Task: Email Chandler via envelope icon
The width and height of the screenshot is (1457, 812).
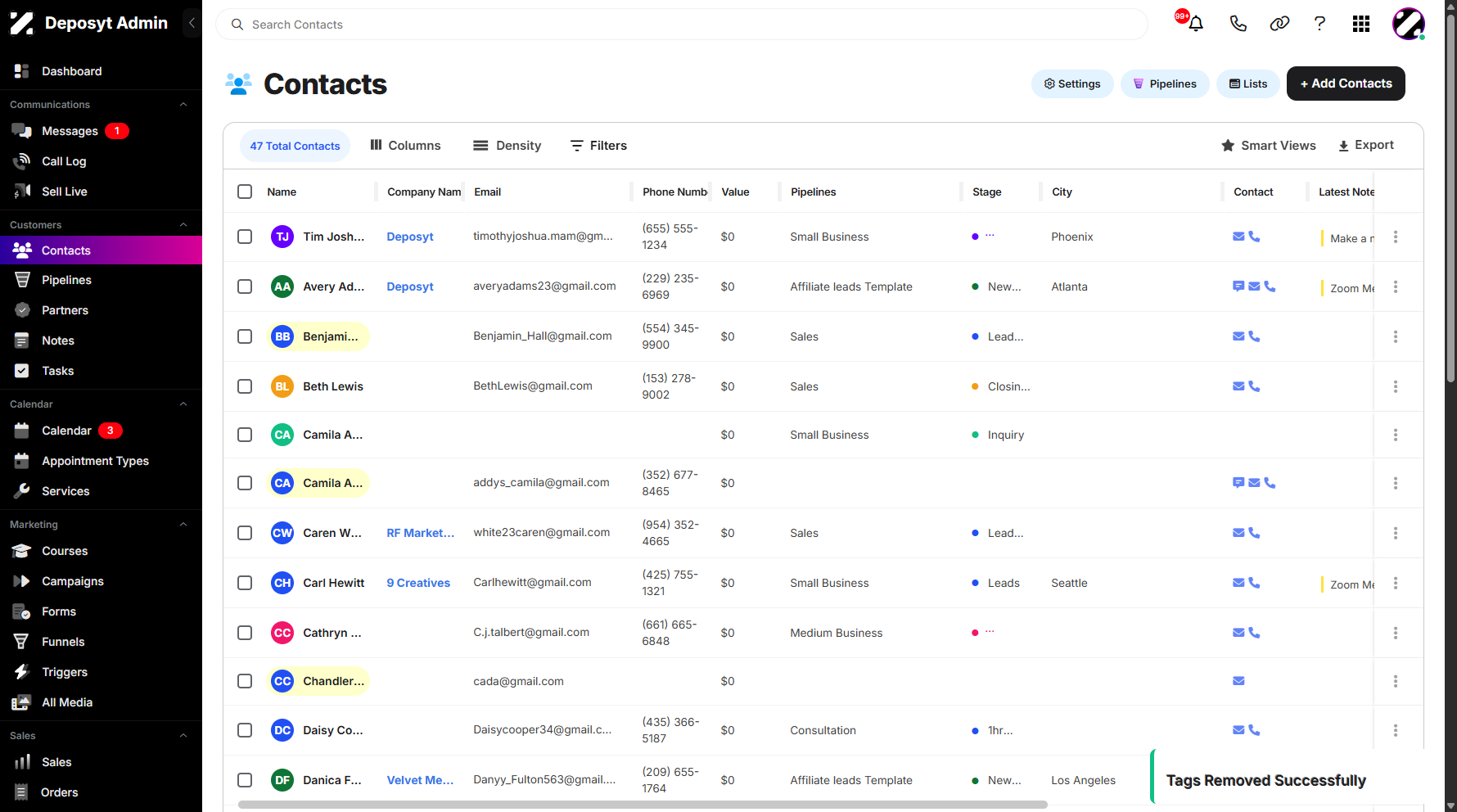Action: click(x=1238, y=681)
